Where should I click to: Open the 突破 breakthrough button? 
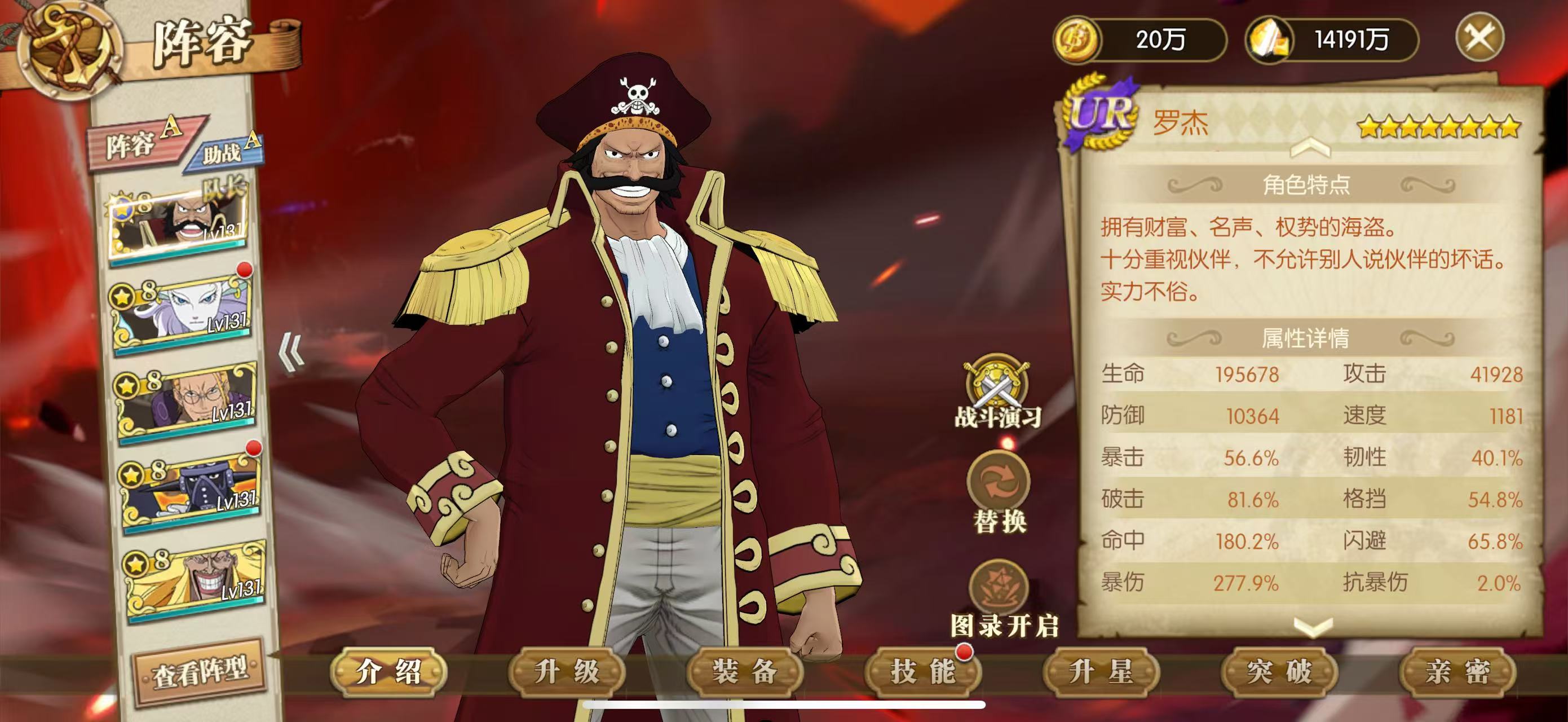(x=1279, y=672)
